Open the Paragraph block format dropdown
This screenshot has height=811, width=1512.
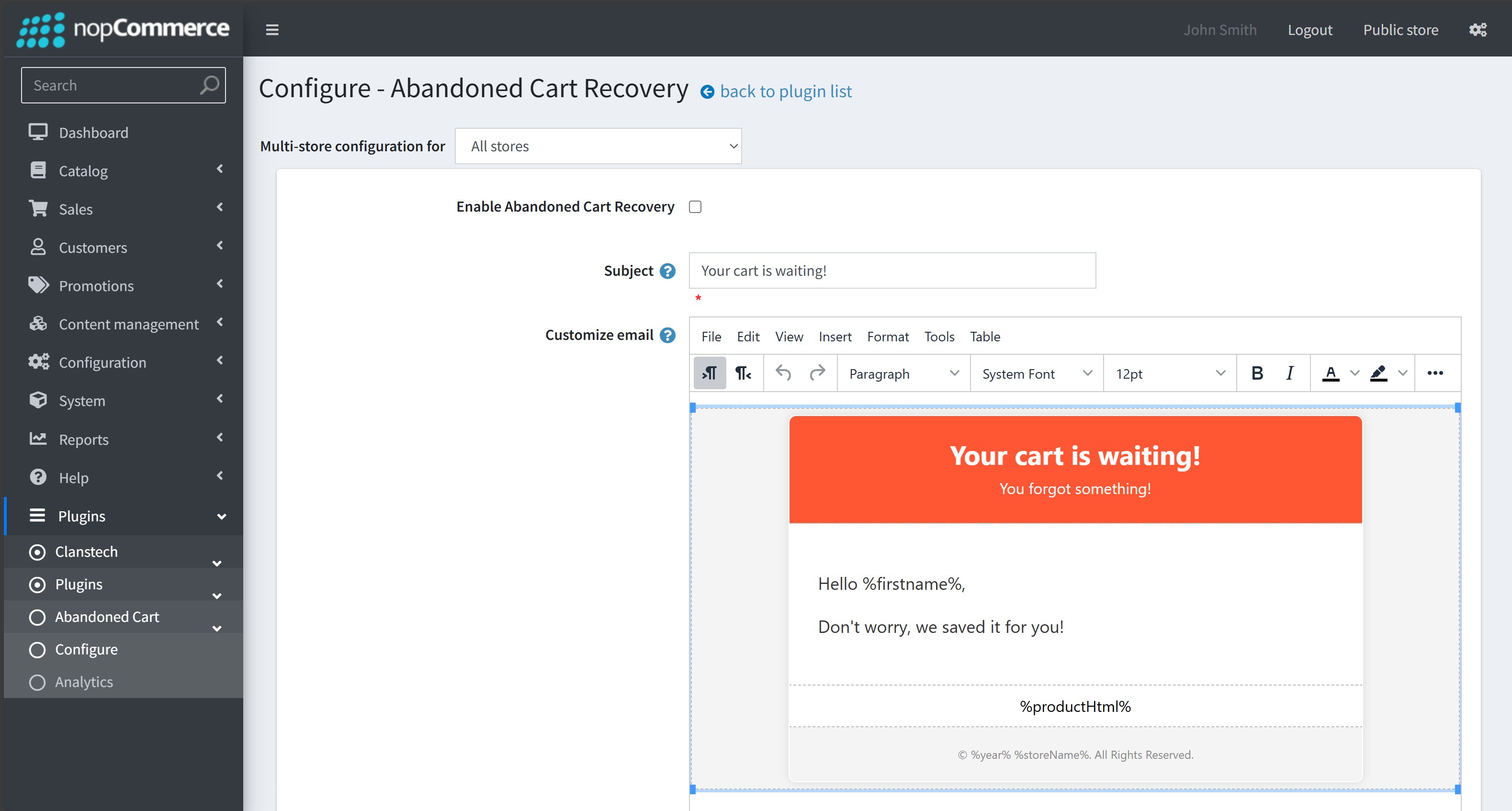(904, 373)
